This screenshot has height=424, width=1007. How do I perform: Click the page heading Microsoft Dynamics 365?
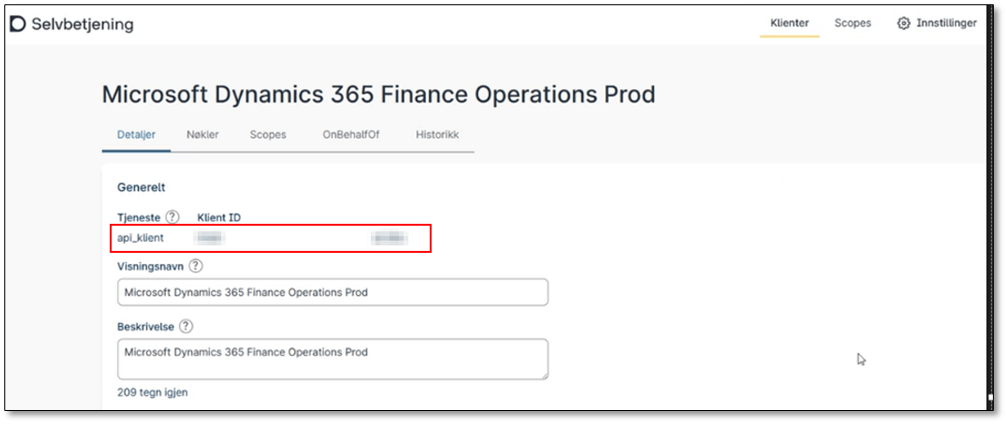click(378, 95)
